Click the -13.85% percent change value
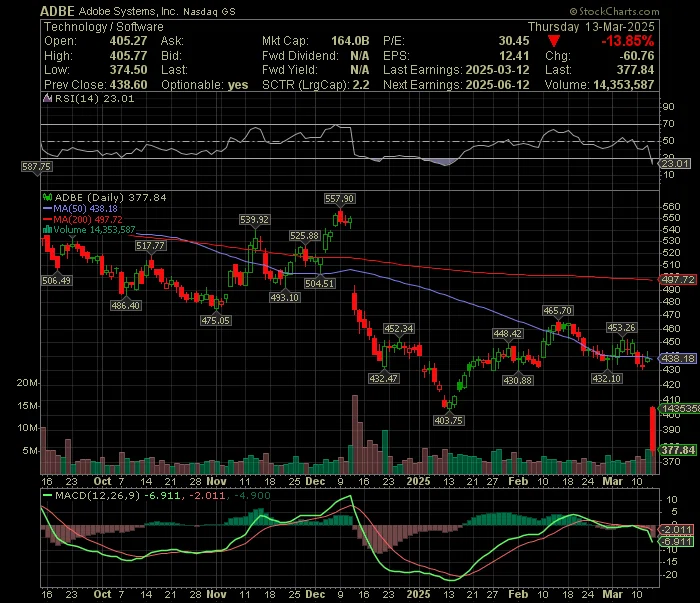700x603 pixels. (627, 41)
